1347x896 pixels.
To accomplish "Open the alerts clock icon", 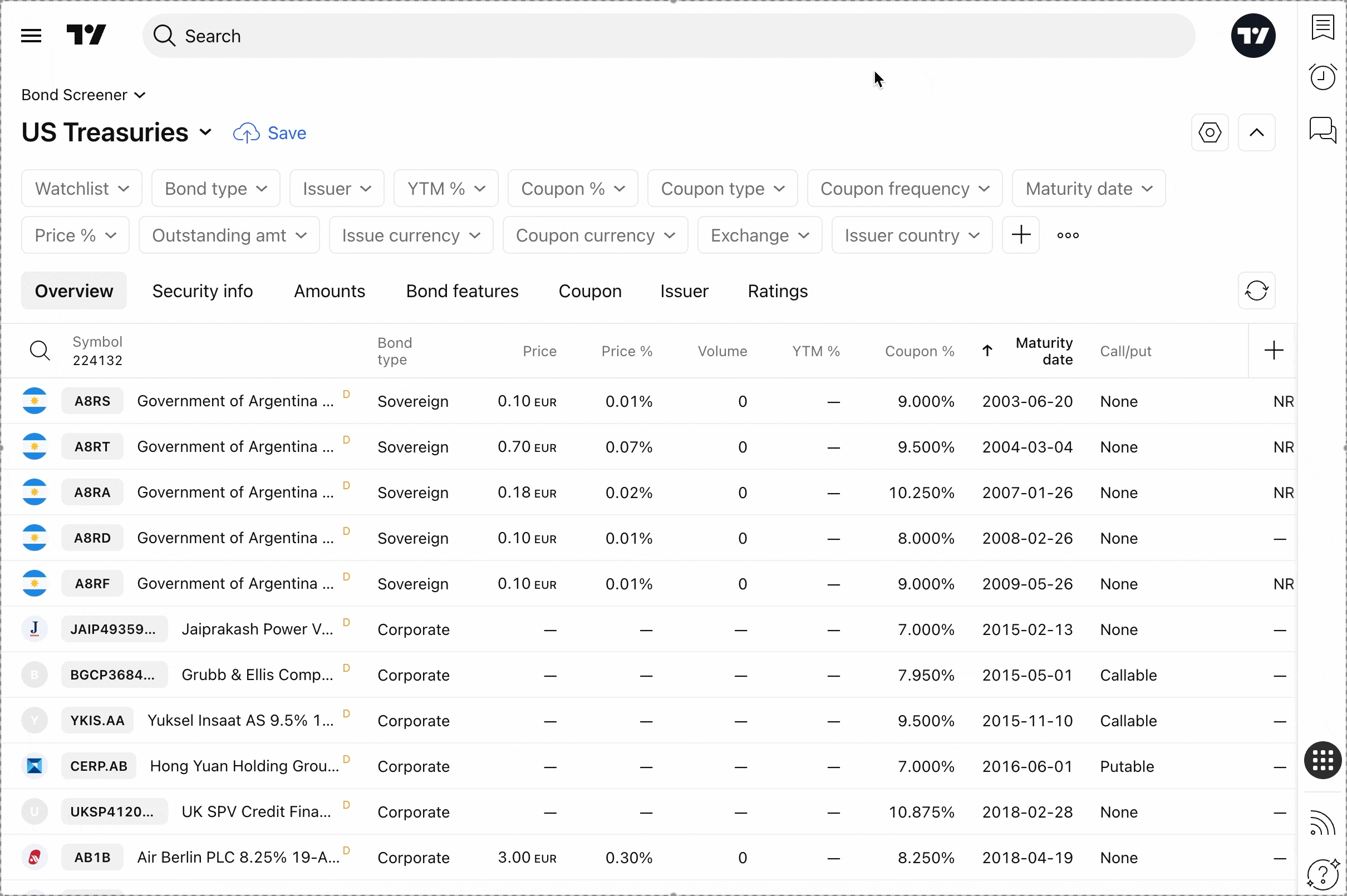I will click(x=1323, y=77).
